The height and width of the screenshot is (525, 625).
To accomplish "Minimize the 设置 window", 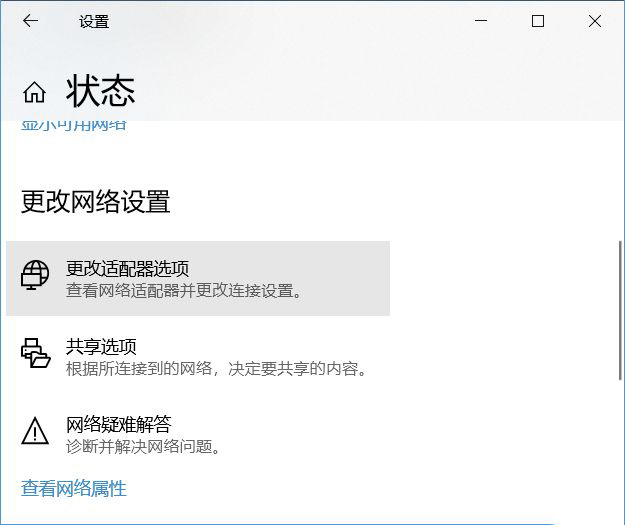I will (x=479, y=21).
